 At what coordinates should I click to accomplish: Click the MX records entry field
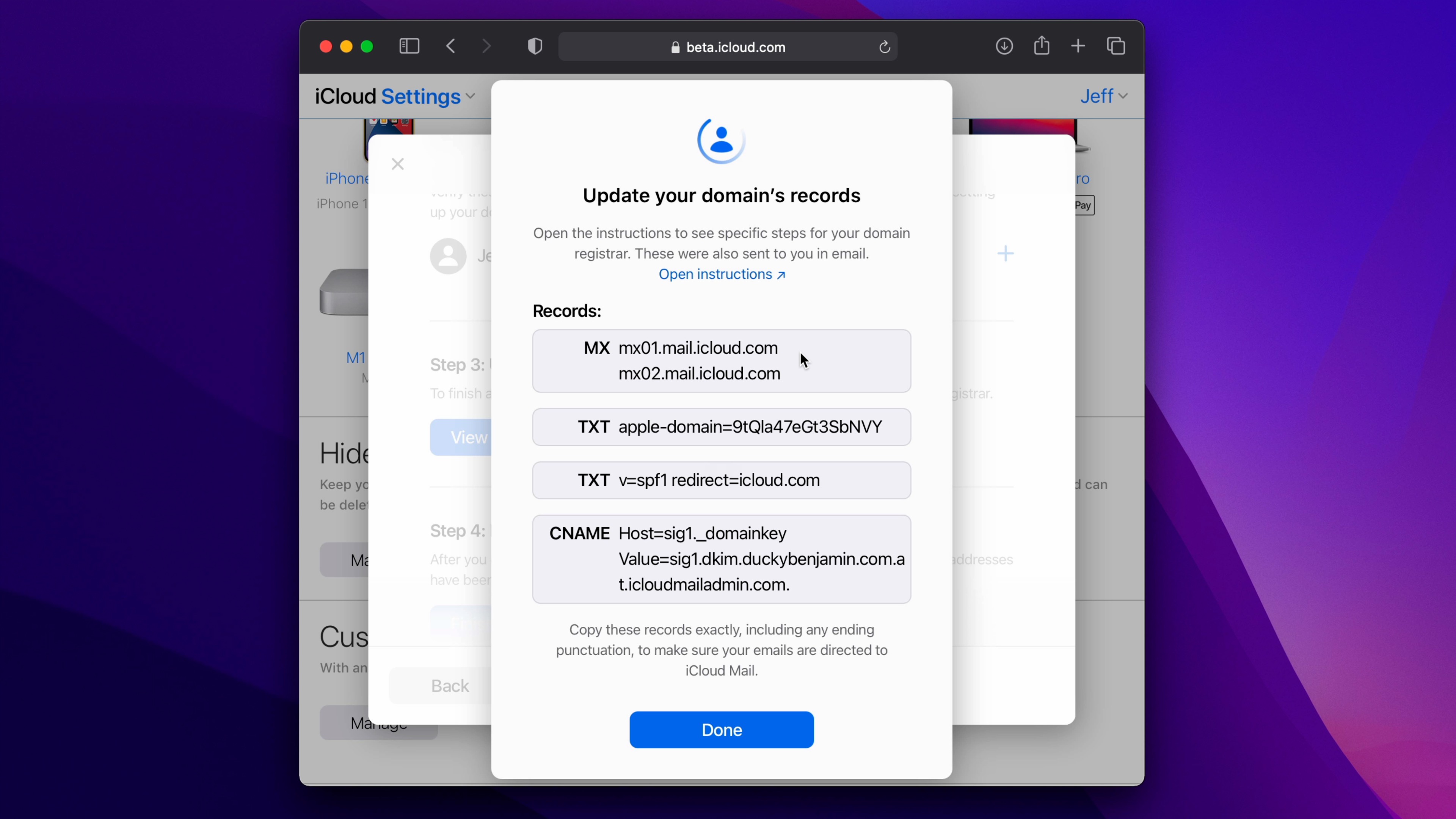point(721,360)
